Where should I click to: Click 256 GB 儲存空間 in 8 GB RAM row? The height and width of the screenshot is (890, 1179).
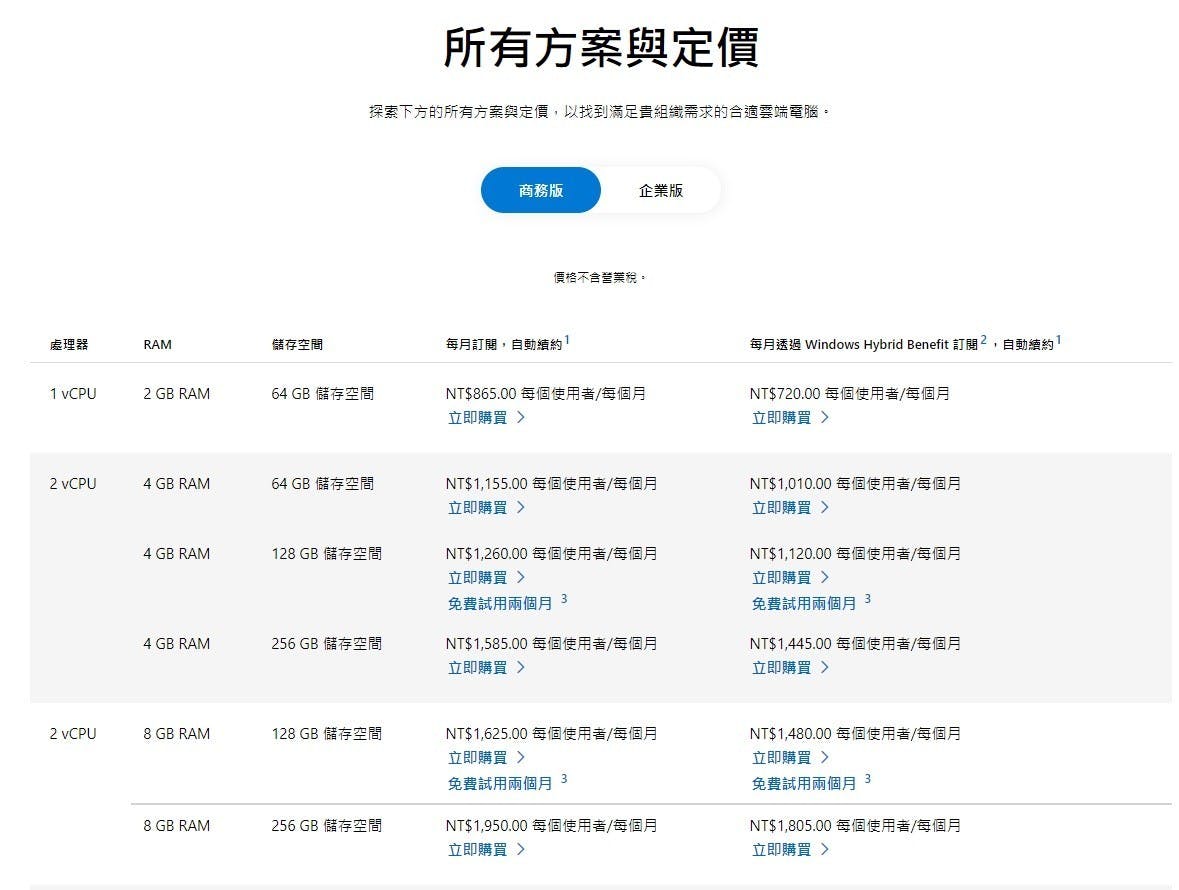pos(326,826)
